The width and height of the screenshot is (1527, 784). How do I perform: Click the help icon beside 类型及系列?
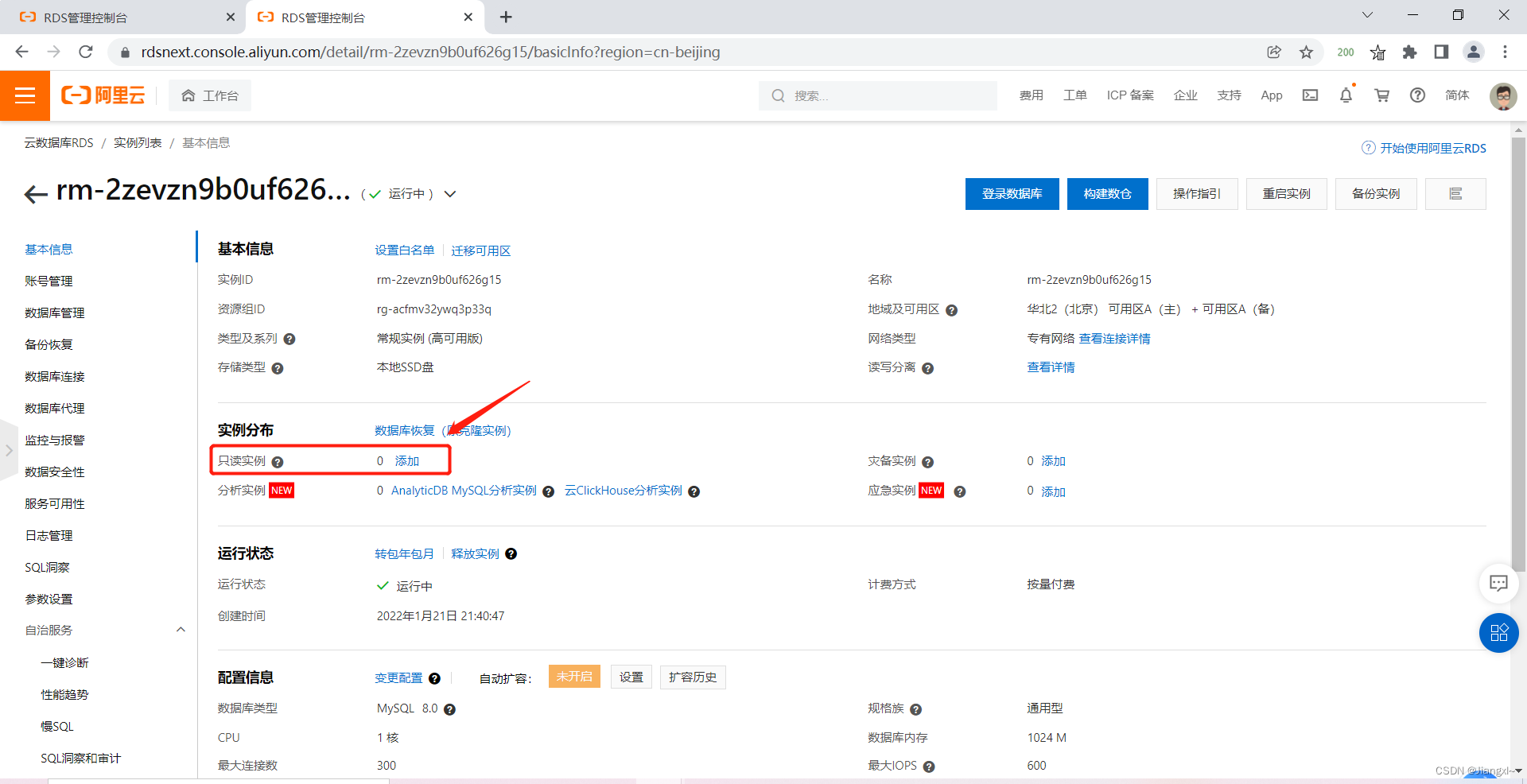coord(289,339)
